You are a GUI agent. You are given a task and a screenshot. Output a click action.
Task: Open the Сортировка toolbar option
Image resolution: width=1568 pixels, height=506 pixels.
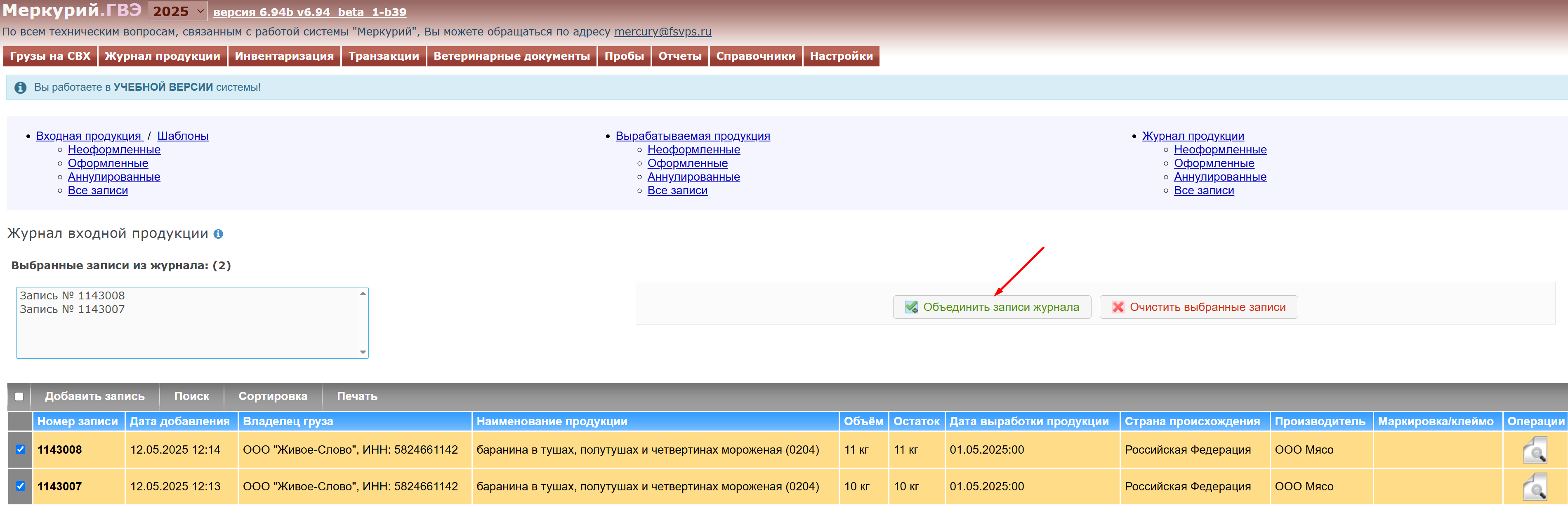click(x=273, y=397)
